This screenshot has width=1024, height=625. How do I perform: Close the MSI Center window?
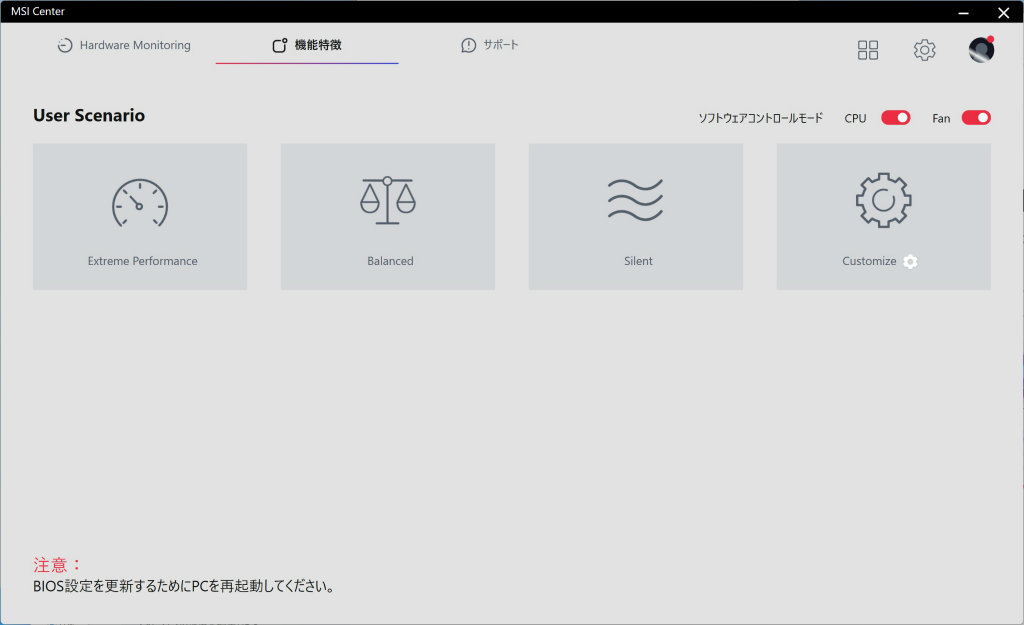pyautogui.click(x=1004, y=12)
